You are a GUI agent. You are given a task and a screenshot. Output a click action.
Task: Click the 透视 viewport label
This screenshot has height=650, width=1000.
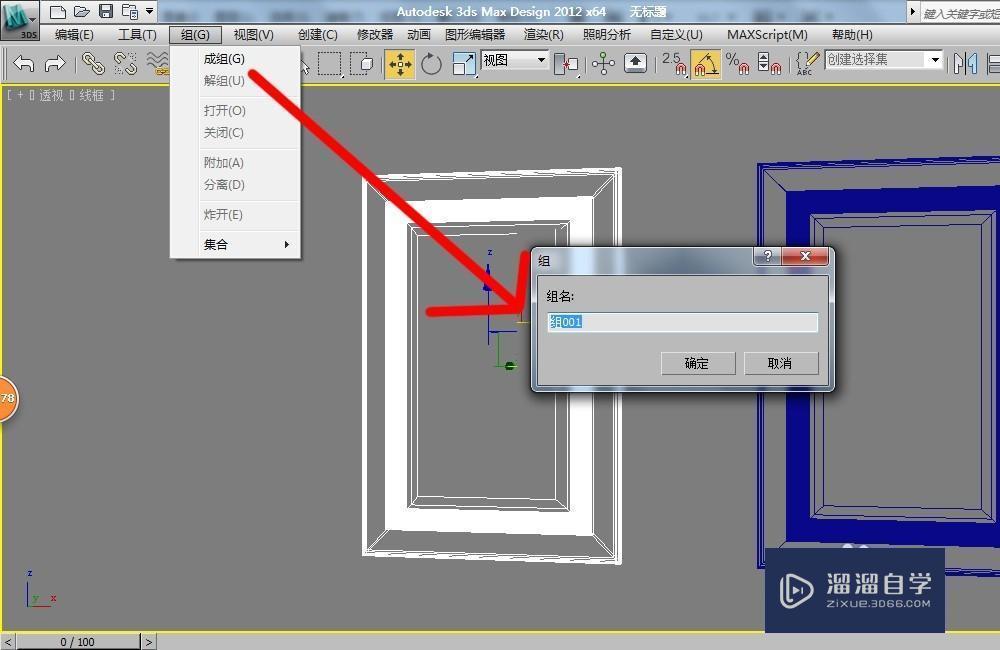50,96
